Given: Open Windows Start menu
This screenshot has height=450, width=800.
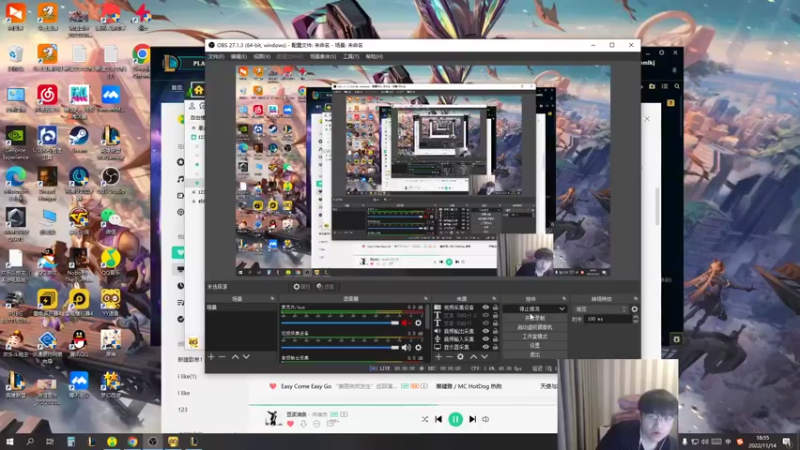Looking at the screenshot, I should [10, 442].
